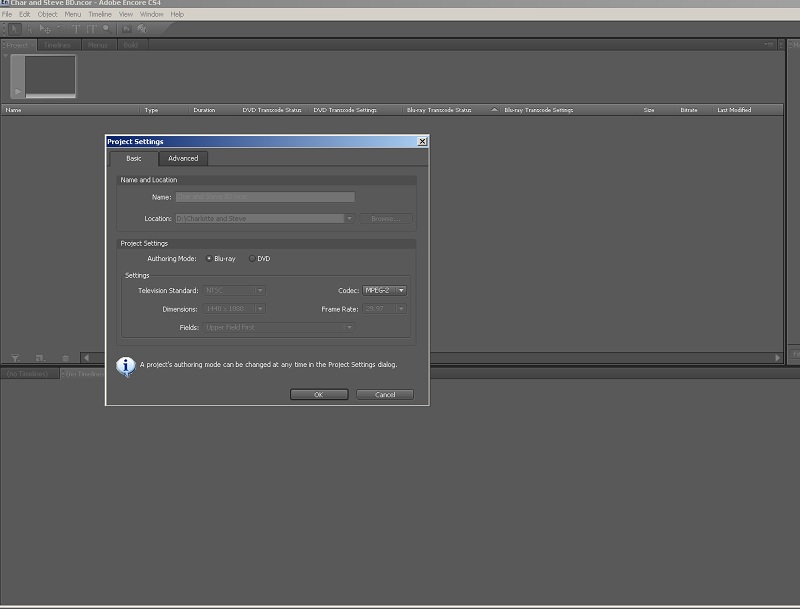Switch to the Advanced tab
The image size is (800, 609).
[x=183, y=158]
